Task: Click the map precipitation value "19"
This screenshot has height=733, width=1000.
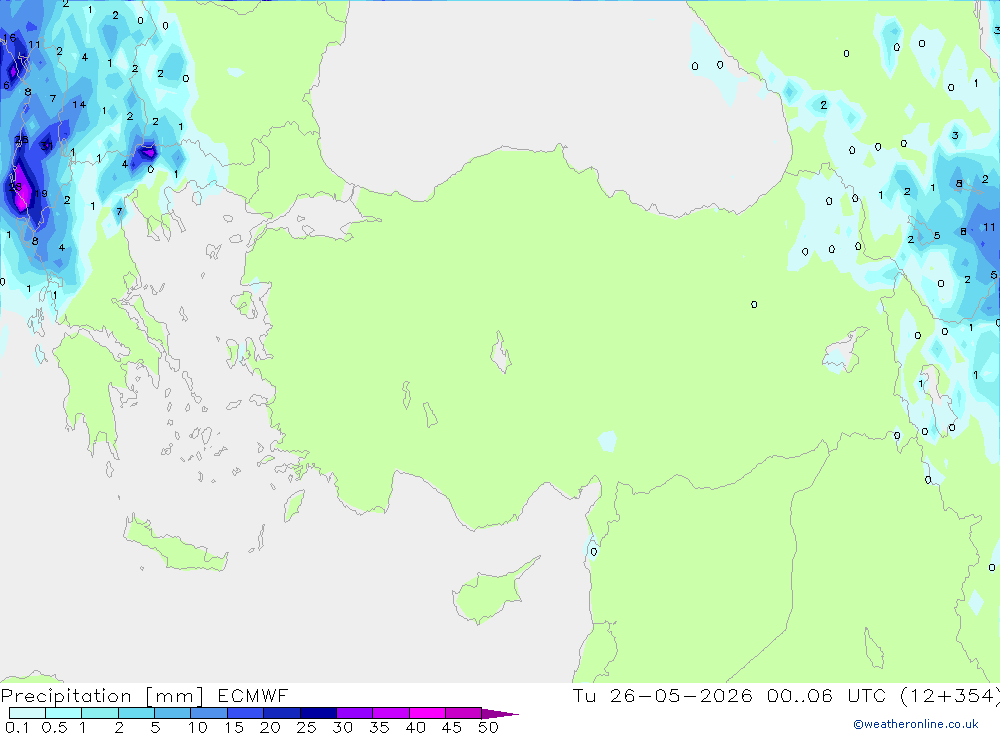Action: pyautogui.click(x=41, y=194)
